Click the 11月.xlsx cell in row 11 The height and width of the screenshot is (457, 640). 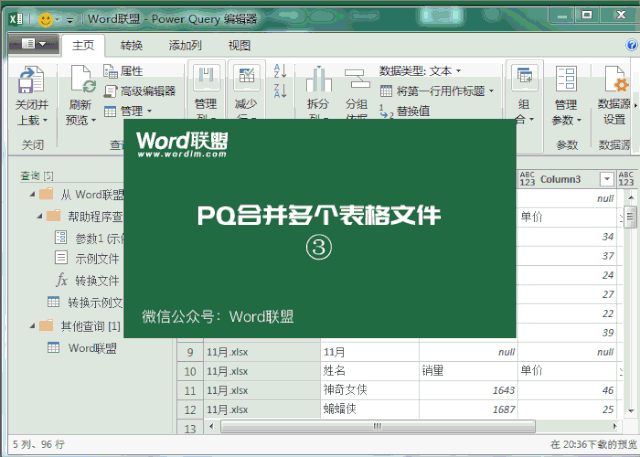click(x=262, y=390)
